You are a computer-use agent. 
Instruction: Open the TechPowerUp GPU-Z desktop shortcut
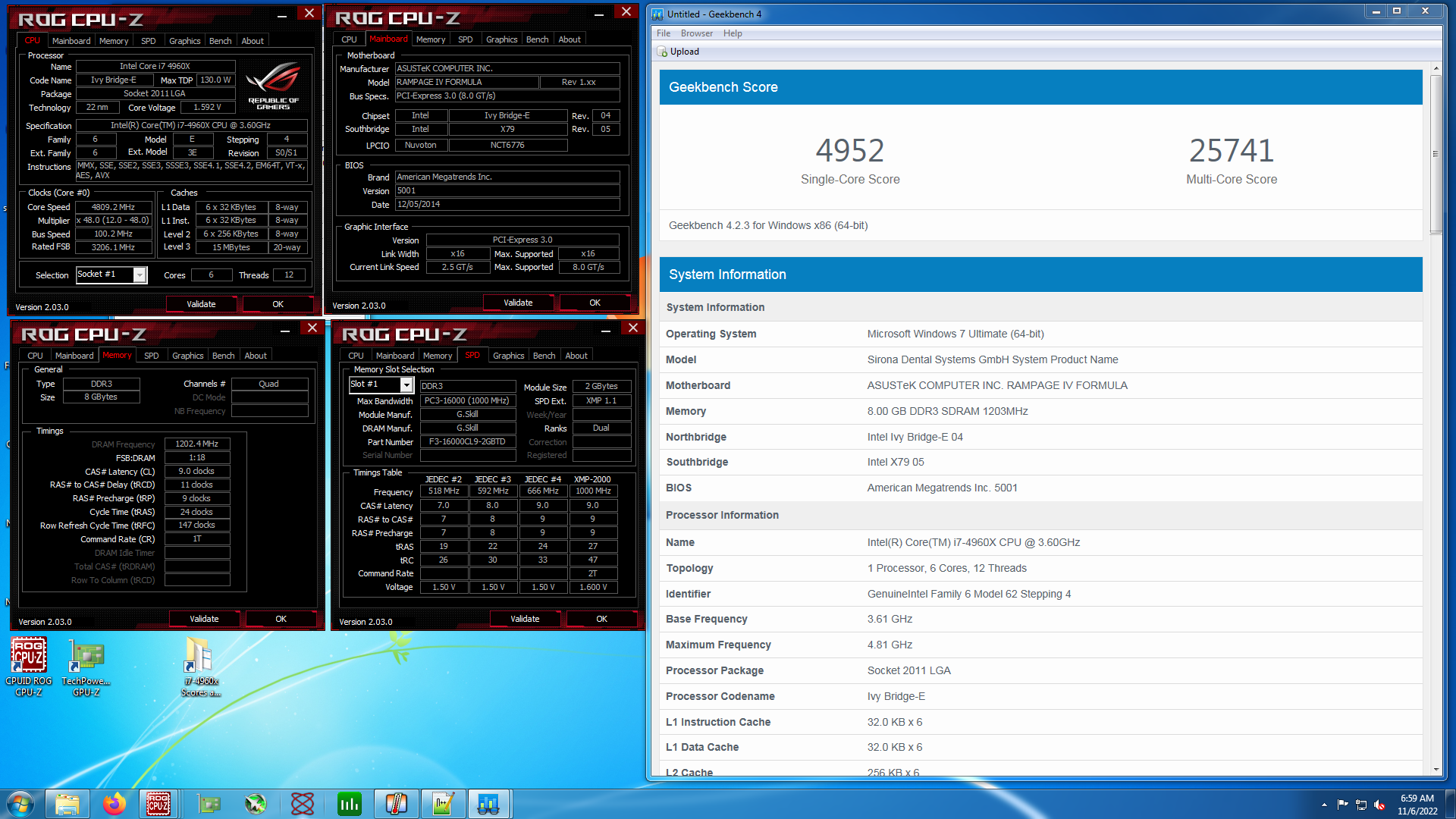[x=86, y=667]
